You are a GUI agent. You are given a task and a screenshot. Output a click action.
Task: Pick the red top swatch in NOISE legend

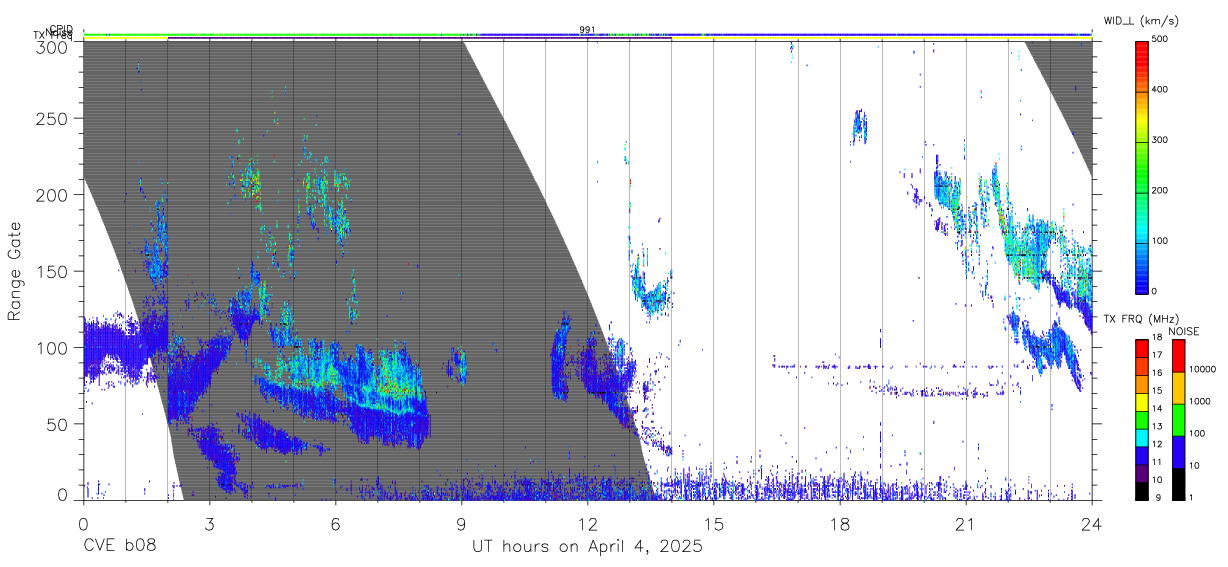click(1177, 356)
